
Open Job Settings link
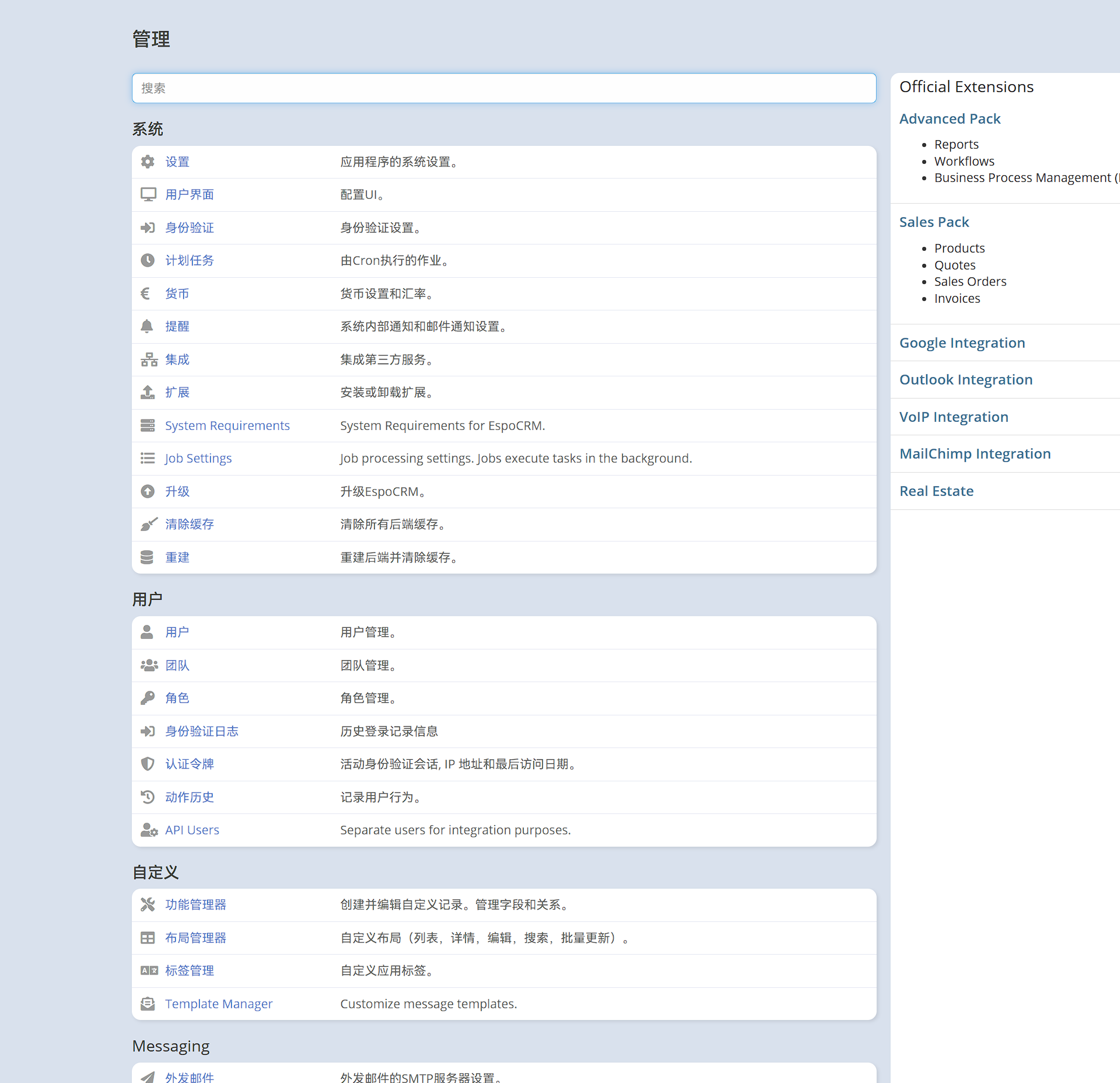pos(198,458)
